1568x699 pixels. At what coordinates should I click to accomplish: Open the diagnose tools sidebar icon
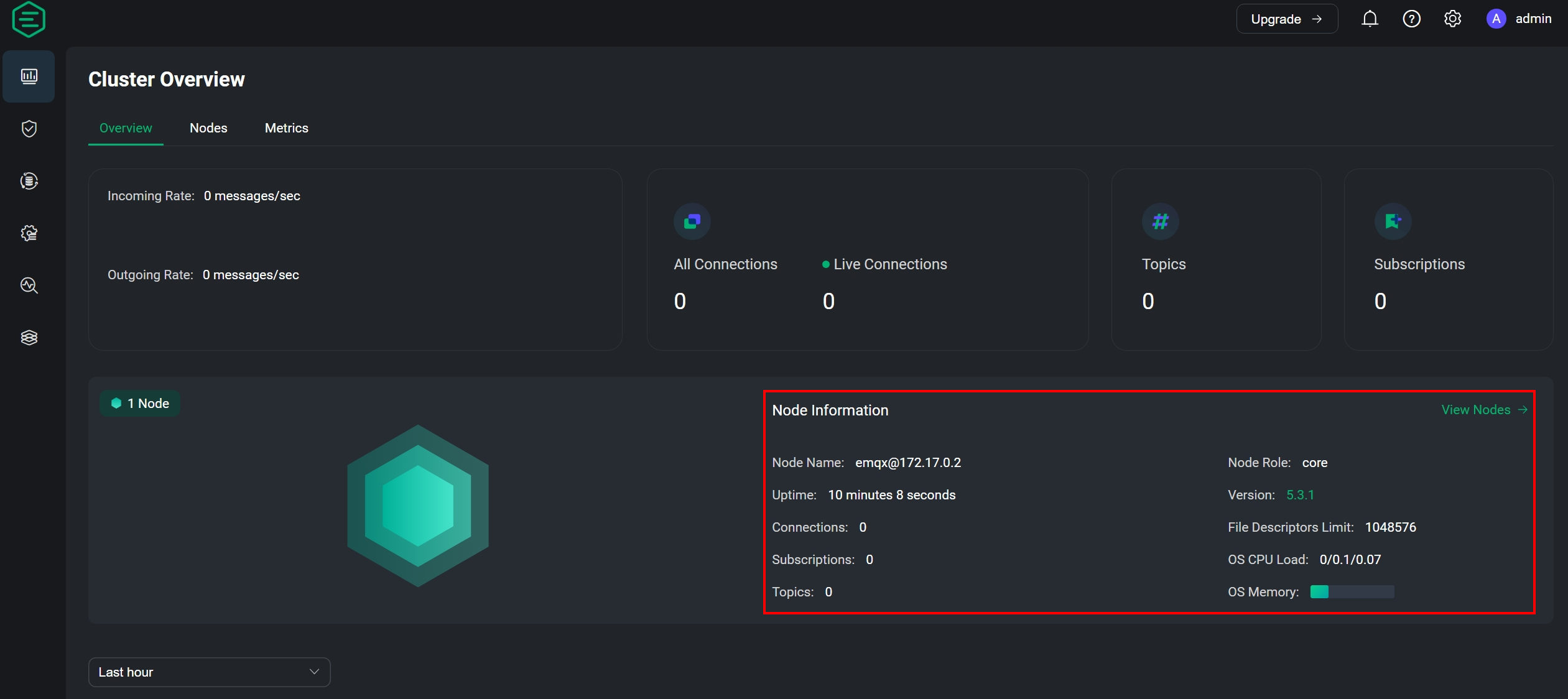pyautogui.click(x=29, y=285)
